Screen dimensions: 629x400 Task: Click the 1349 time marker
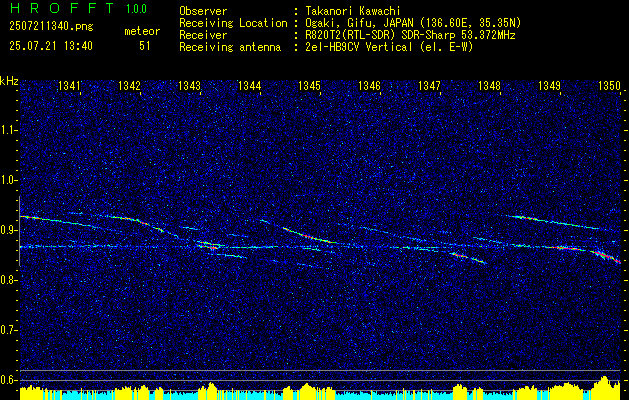(549, 85)
